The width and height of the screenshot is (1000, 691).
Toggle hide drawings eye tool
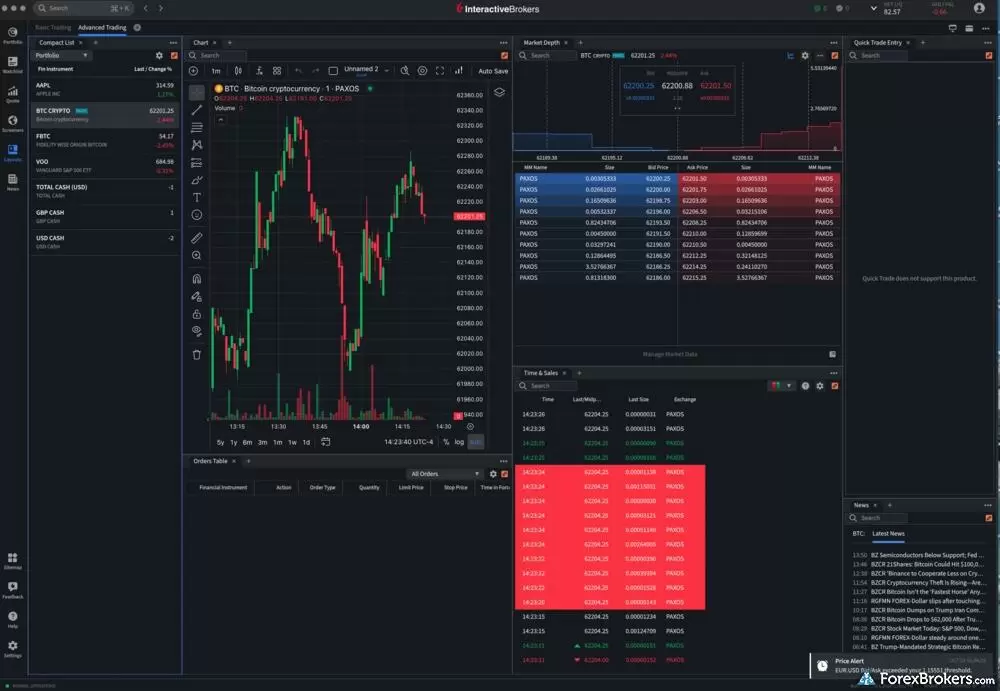(x=197, y=331)
